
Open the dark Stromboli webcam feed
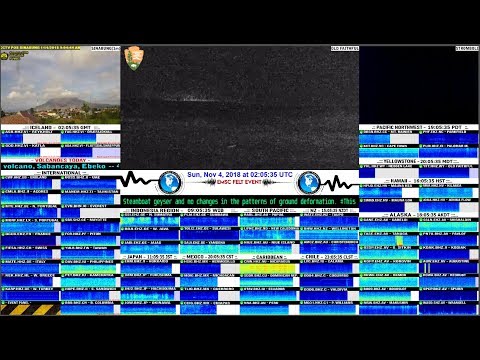coord(419,85)
